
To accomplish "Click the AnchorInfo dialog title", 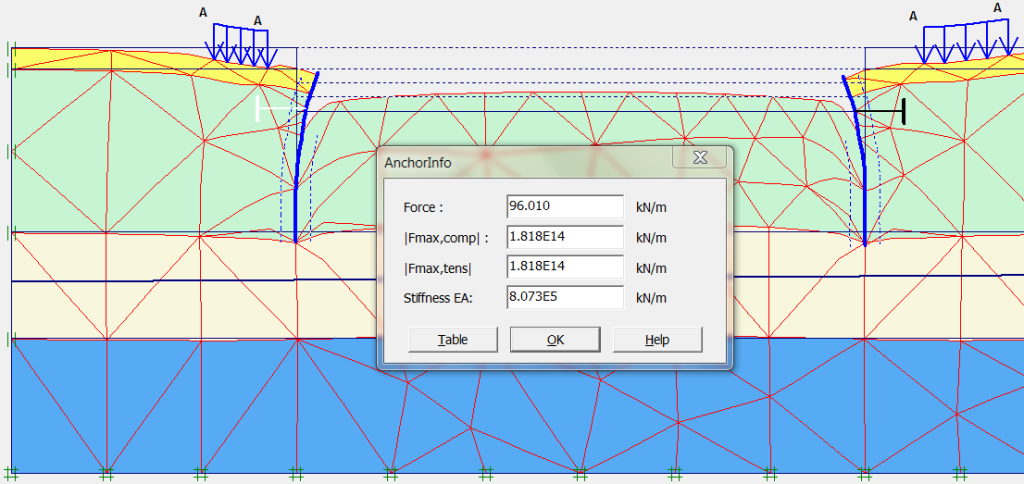I will pyautogui.click(x=417, y=163).
